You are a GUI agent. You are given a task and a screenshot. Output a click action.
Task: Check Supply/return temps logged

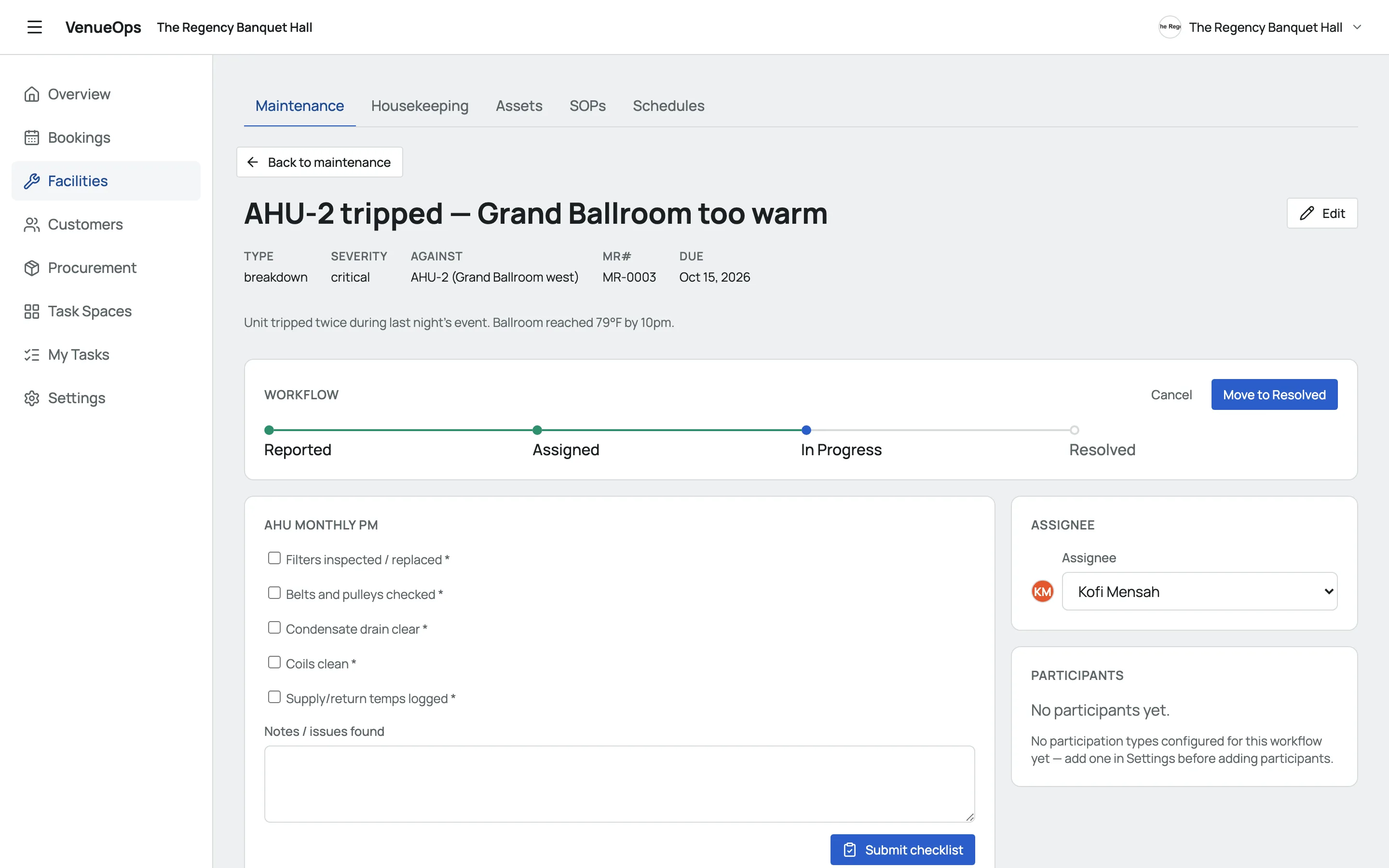(x=274, y=697)
